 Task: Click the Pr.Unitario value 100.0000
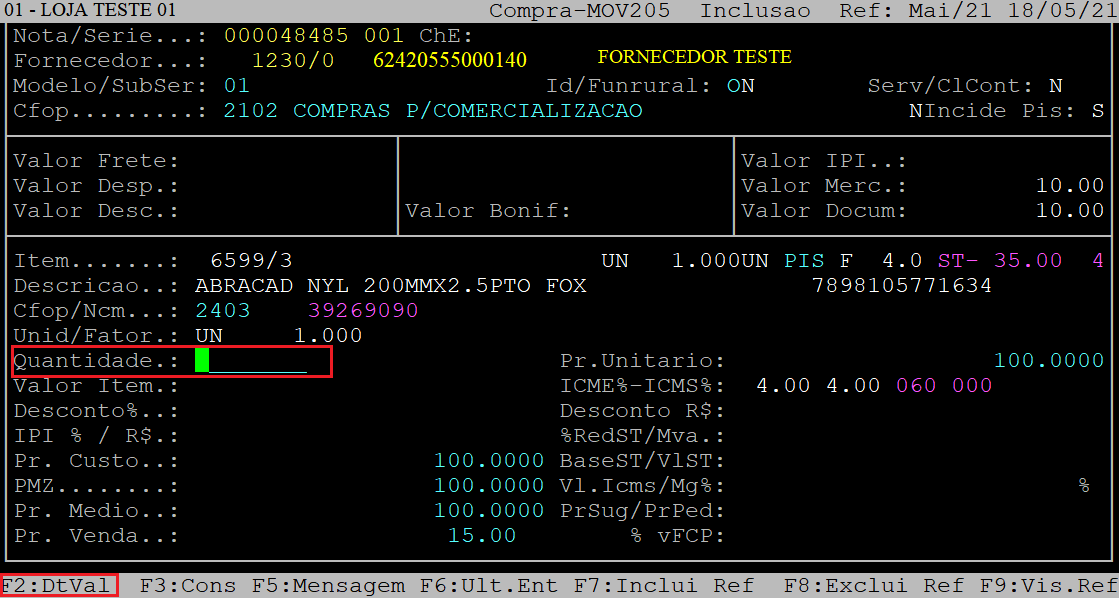click(1048, 361)
